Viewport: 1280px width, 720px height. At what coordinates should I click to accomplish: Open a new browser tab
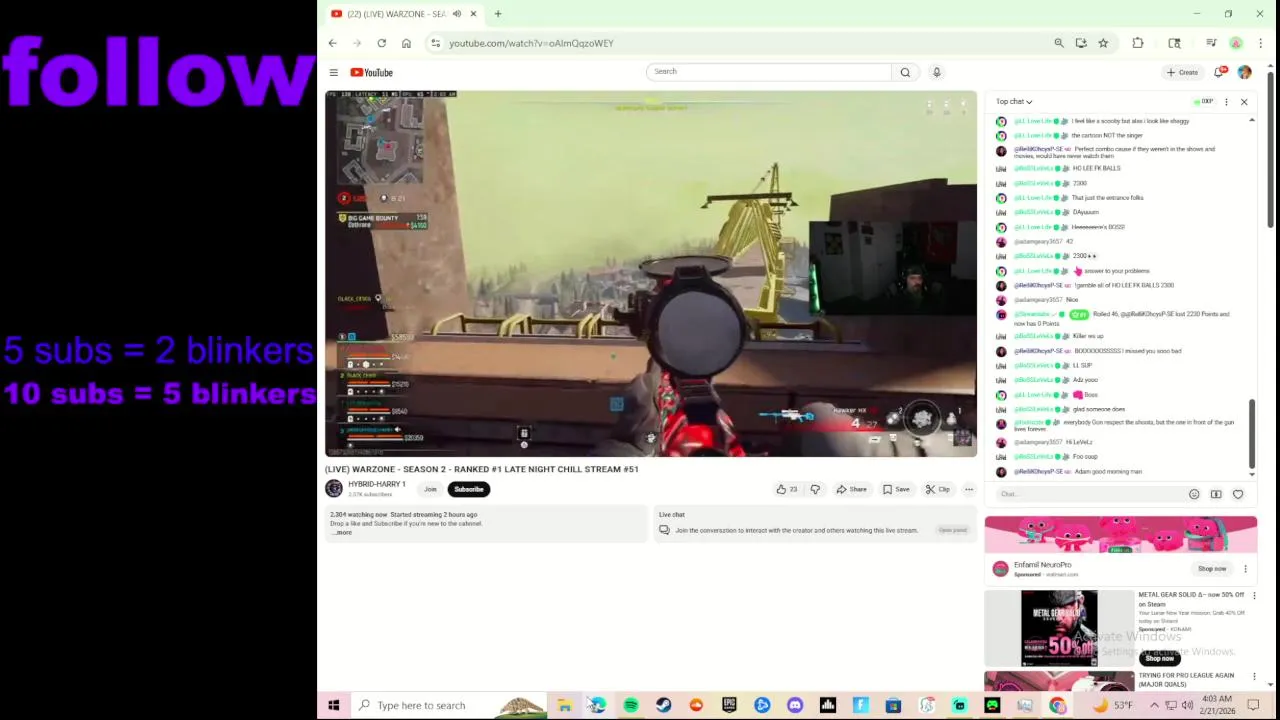(x=498, y=14)
